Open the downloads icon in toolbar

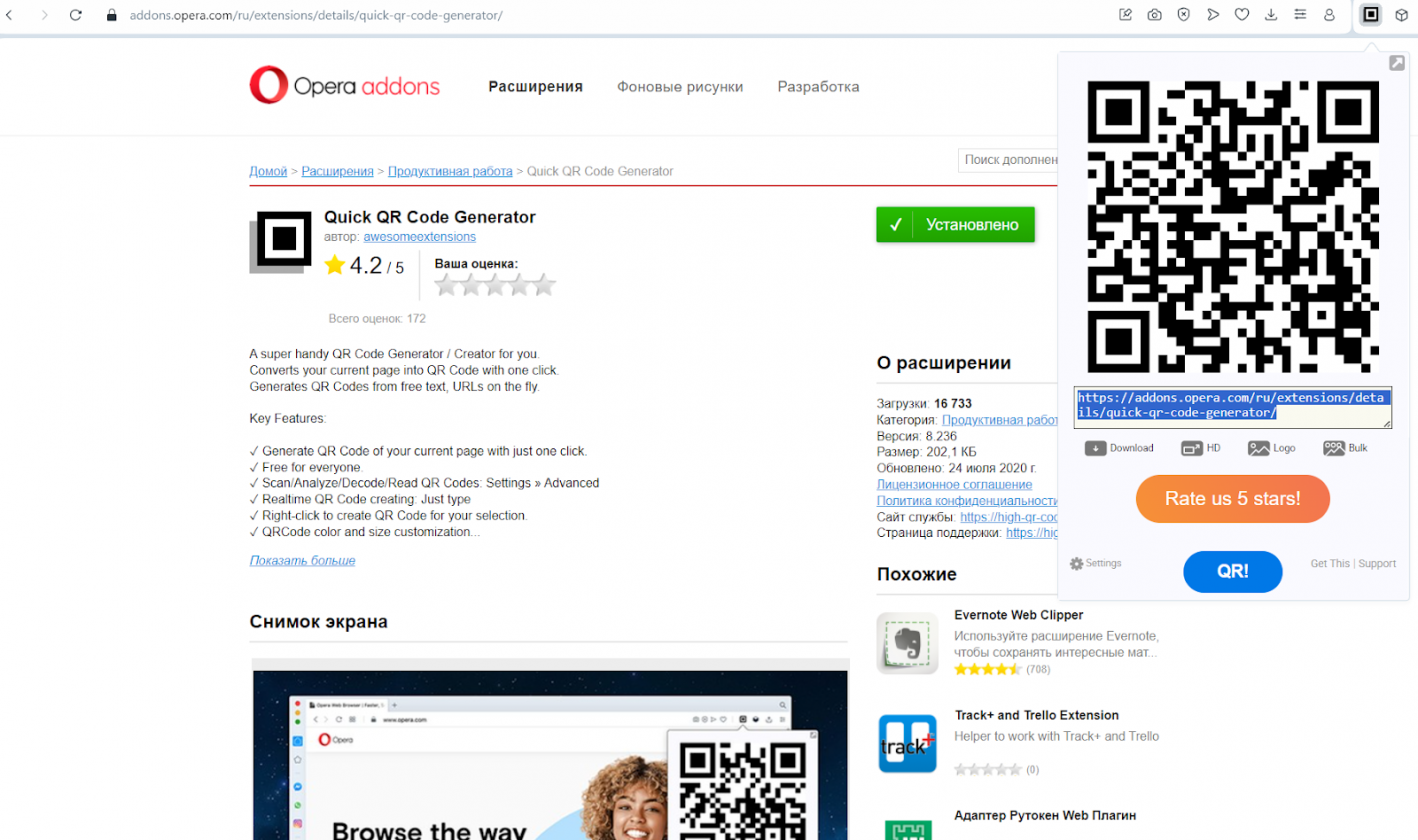pos(1271,15)
